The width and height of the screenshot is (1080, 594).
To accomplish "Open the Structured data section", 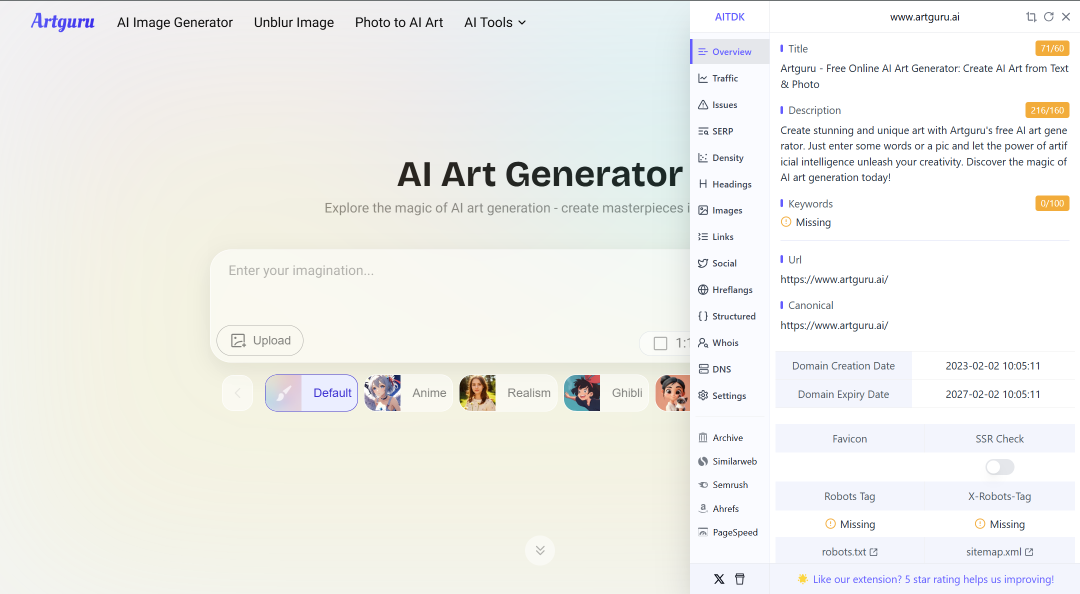I will (729, 316).
